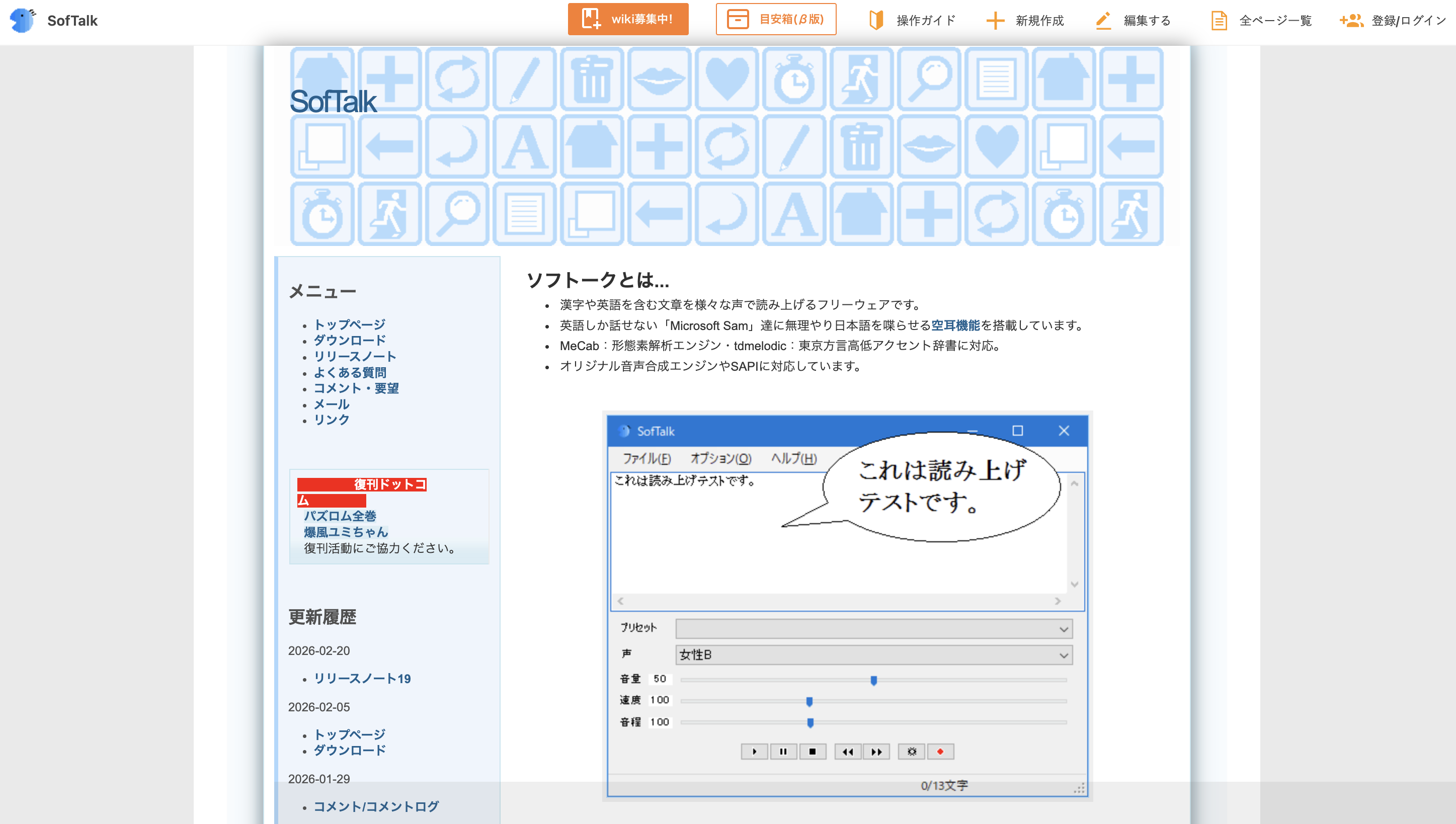The height and width of the screenshot is (824, 1456).
Task: Click the plus icon for 新規作成
Action: coord(995,21)
